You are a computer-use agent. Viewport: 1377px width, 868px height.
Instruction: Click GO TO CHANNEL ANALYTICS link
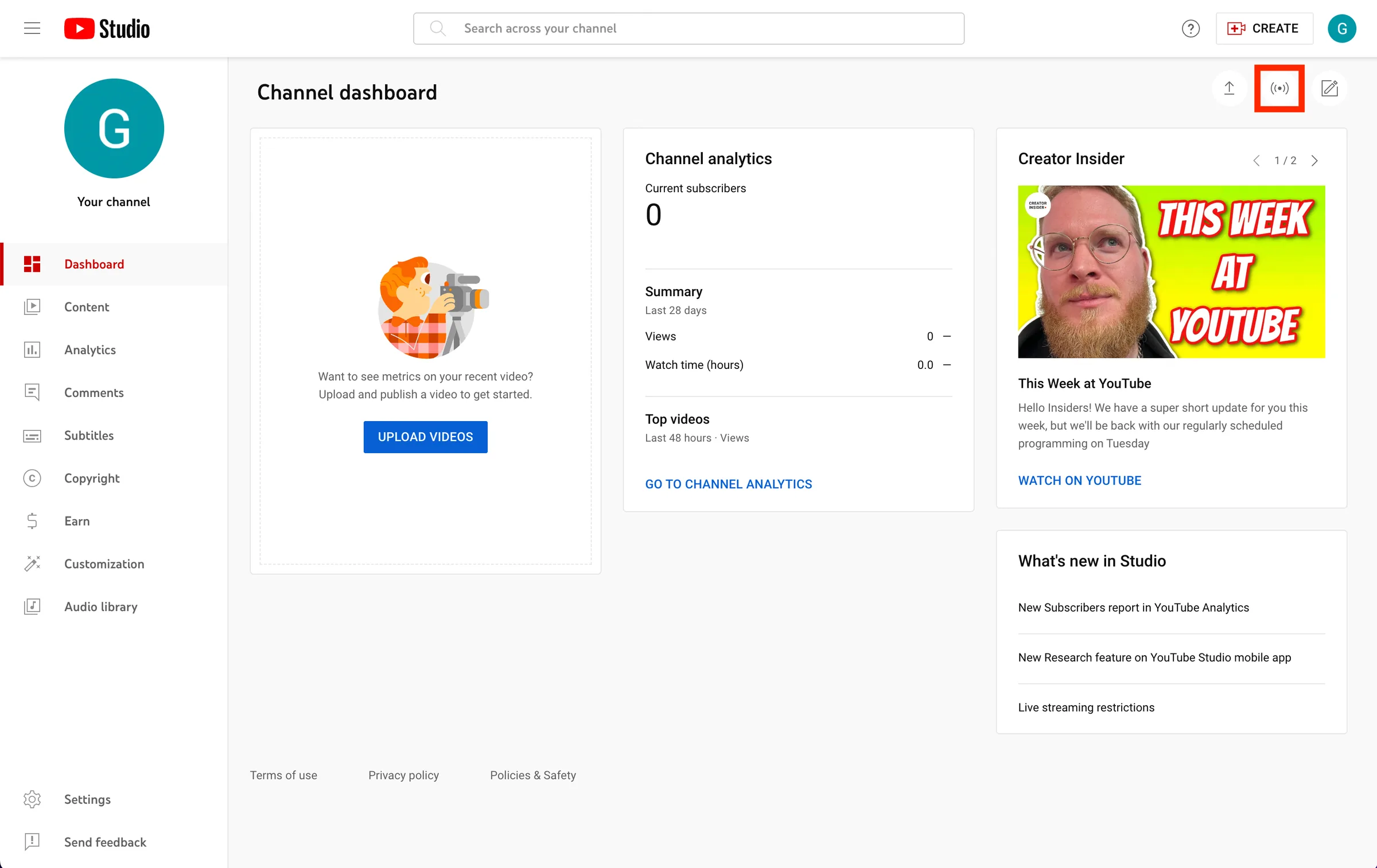tap(728, 484)
